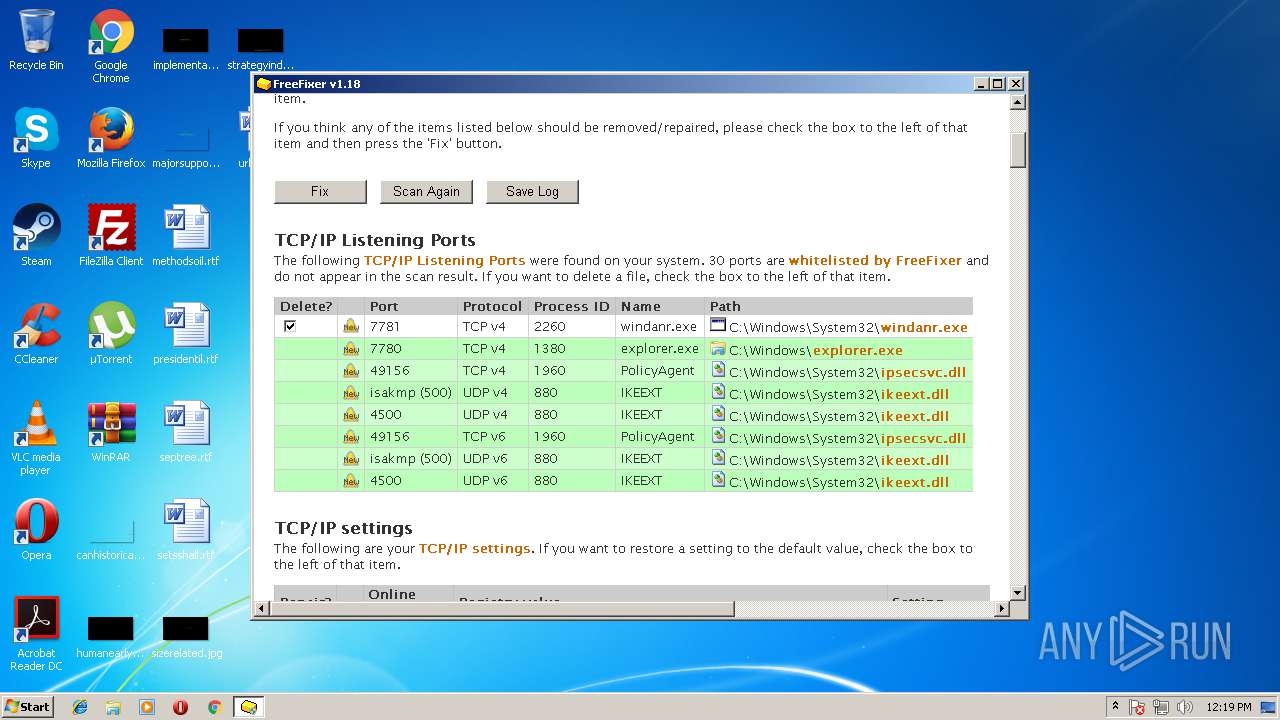Click the taskbar clock showing 12:19 PM
The height and width of the screenshot is (720, 1280).
tap(1229, 707)
